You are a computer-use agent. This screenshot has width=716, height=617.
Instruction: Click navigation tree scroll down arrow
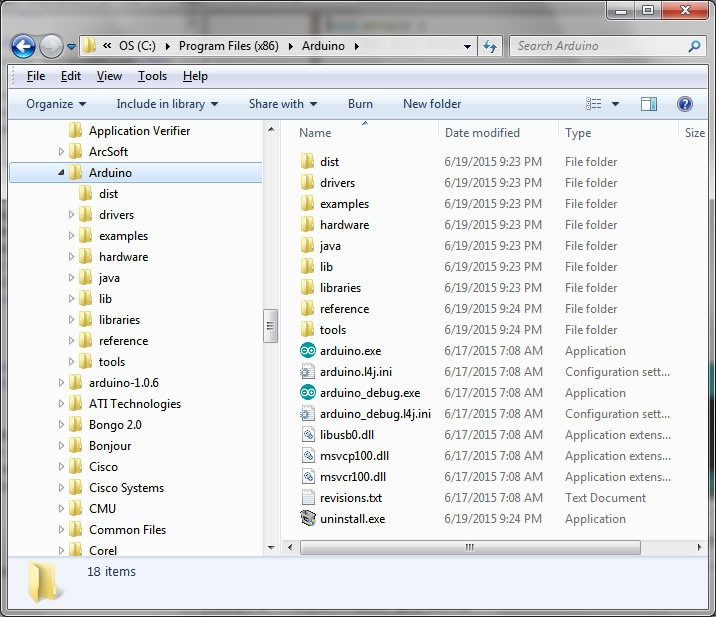click(x=271, y=547)
